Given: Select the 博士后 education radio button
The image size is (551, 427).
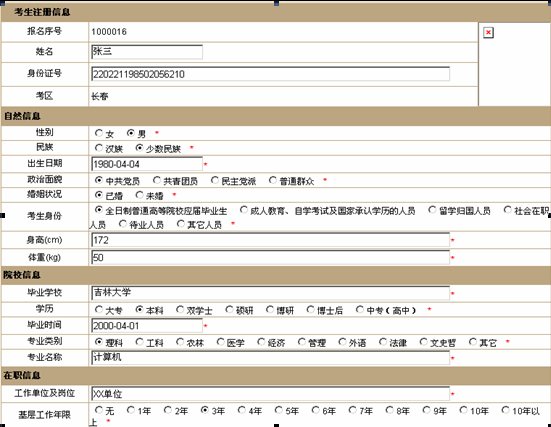Looking at the screenshot, I should pos(310,309).
